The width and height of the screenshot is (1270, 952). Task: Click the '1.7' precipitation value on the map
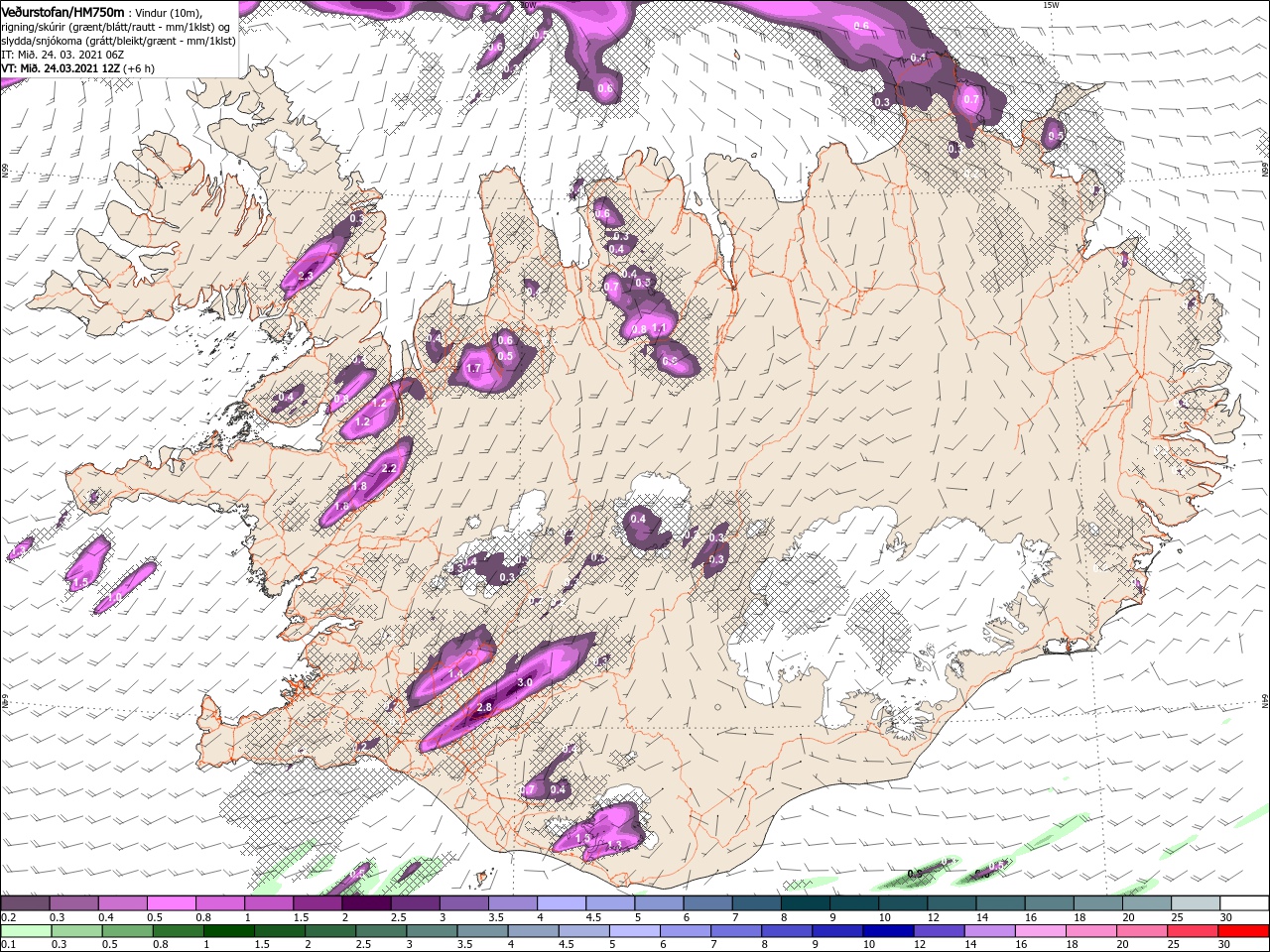pyautogui.click(x=473, y=369)
